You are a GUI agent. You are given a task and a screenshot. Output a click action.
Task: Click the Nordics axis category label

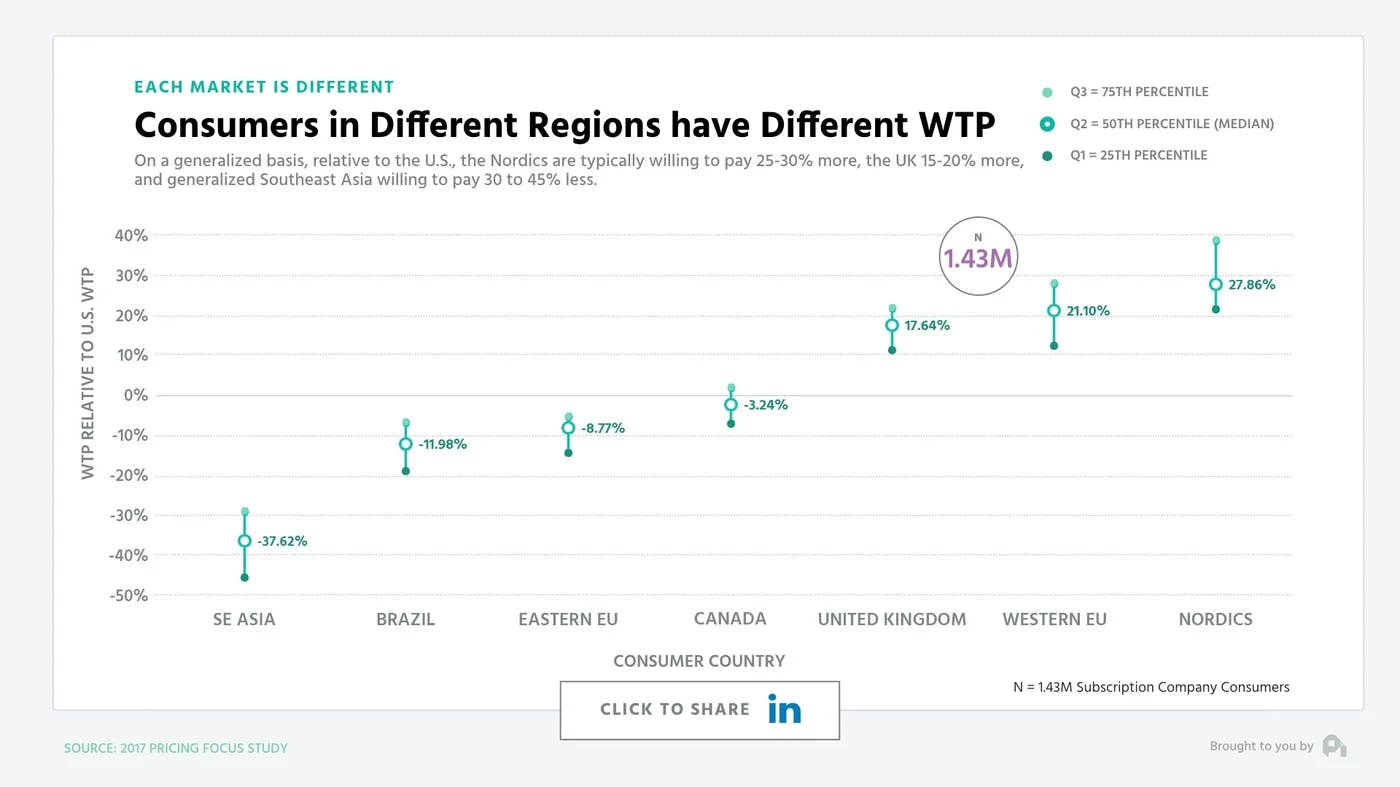click(x=1215, y=619)
